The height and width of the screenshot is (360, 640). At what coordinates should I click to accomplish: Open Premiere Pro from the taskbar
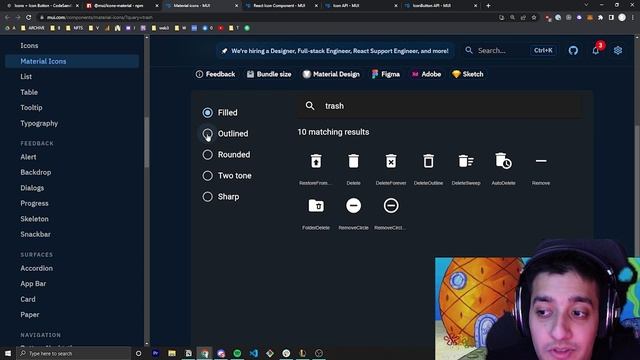click(156, 353)
